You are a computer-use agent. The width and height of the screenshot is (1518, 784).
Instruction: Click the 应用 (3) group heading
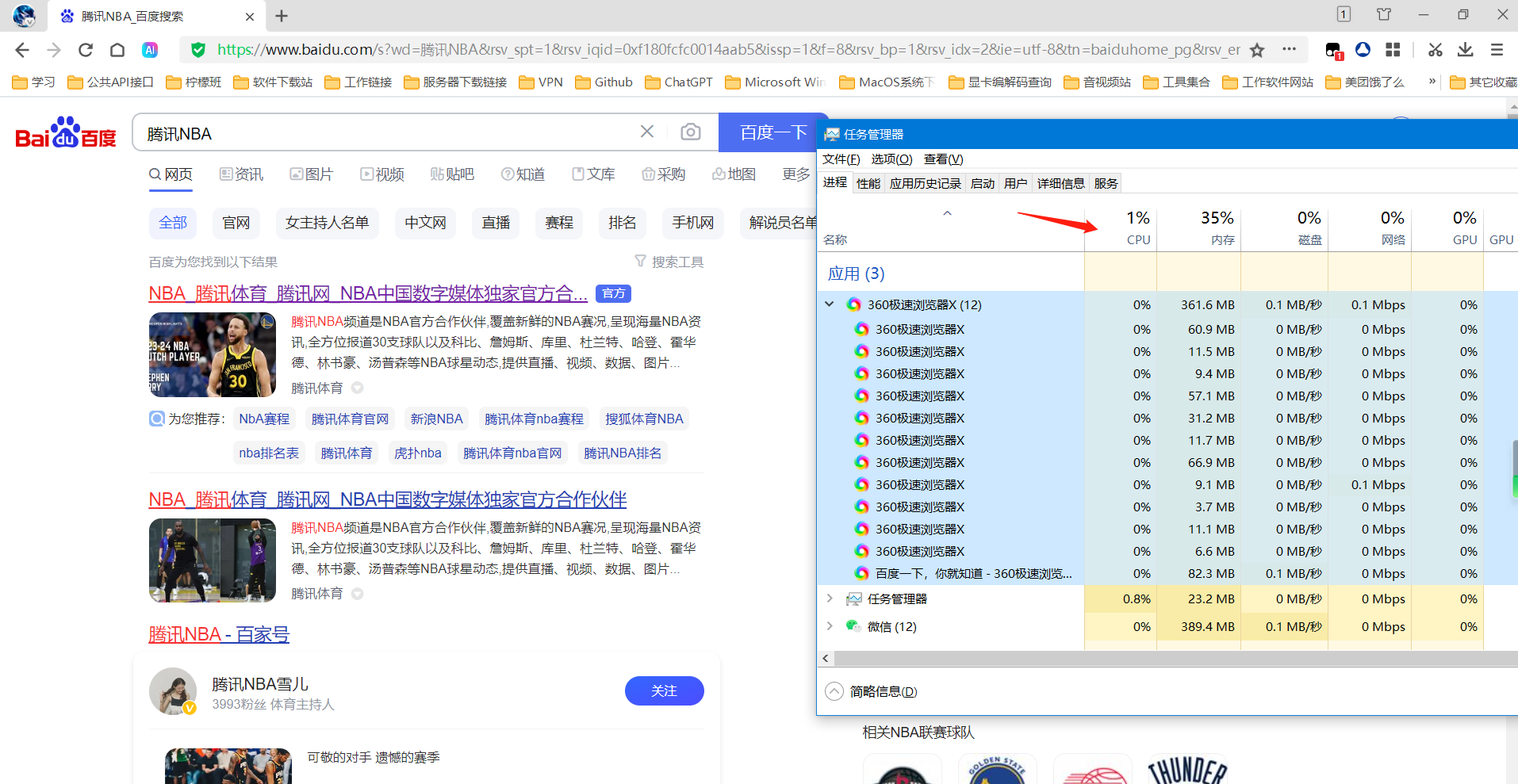point(856,273)
